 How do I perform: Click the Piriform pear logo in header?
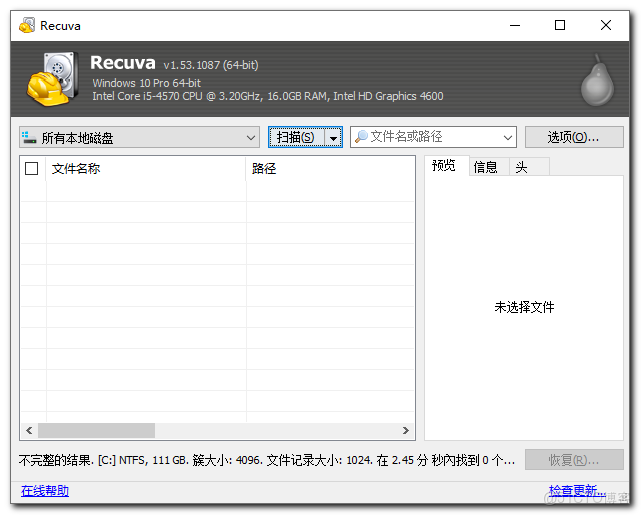597,80
